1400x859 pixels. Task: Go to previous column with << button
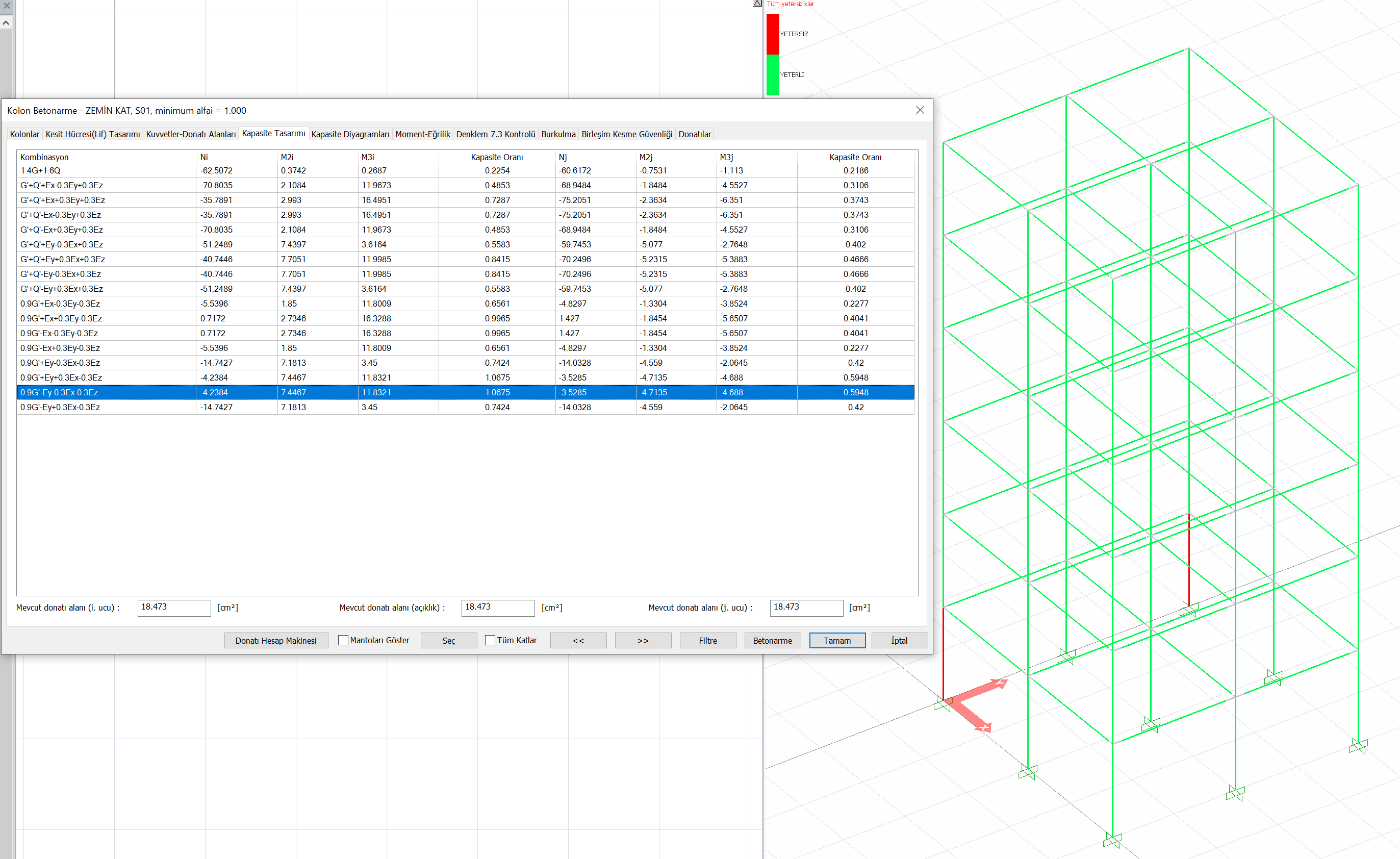(x=578, y=640)
